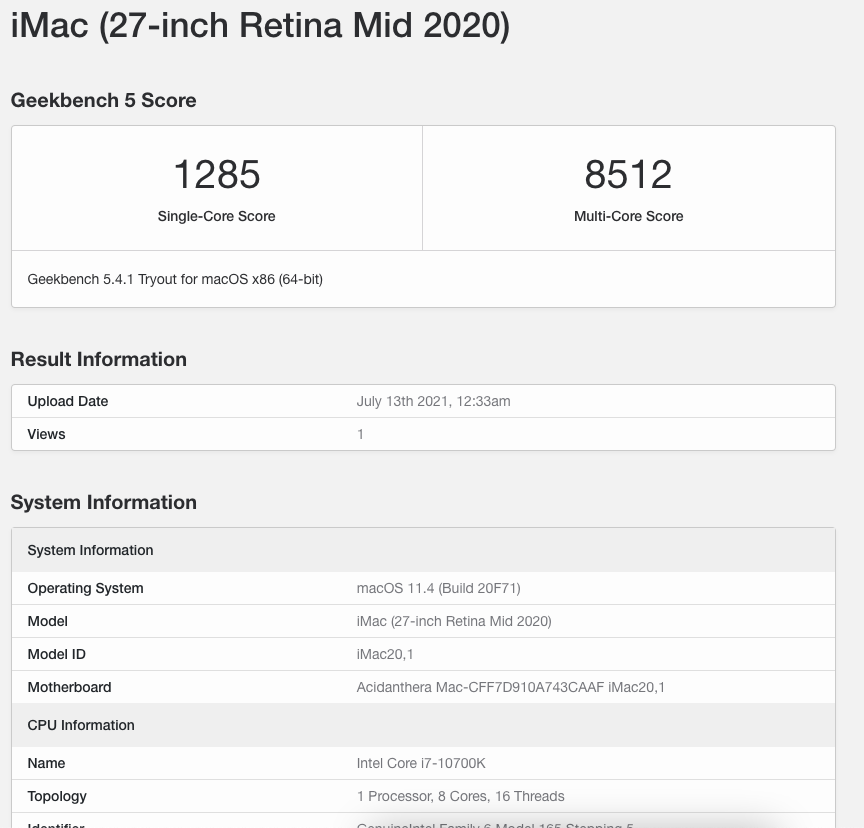This screenshot has width=864, height=828.
Task: Click the single-core score value 1285
Action: point(217,174)
